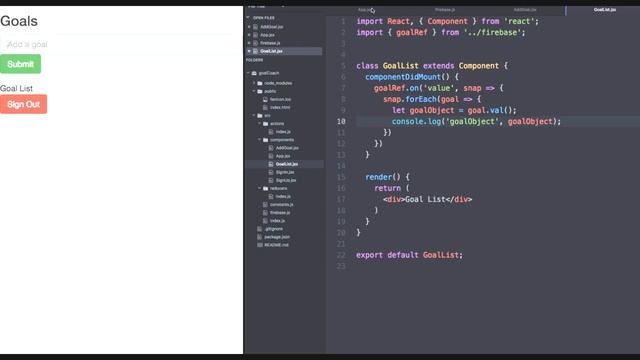Click the 'FOLDERS' sidebar header
The image size is (640, 360).
pyautogui.click(x=254, y=60)
